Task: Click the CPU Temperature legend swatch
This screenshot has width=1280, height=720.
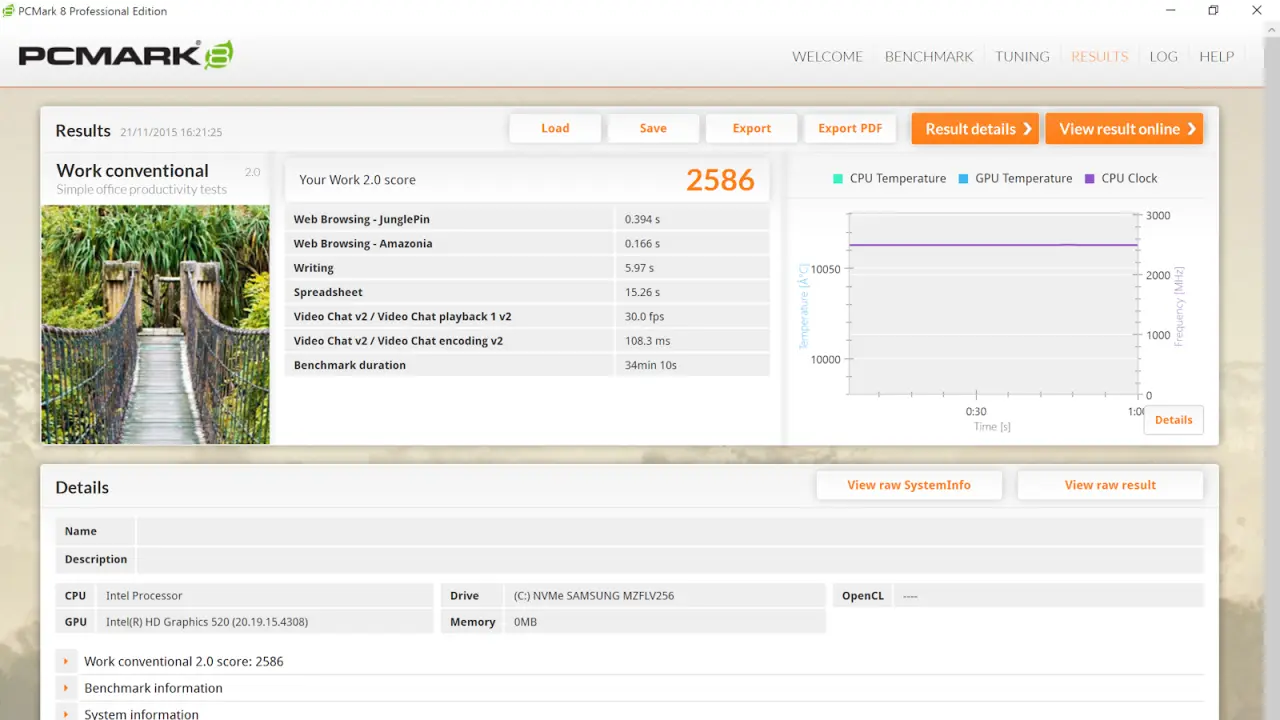Action: pos(837,179)
